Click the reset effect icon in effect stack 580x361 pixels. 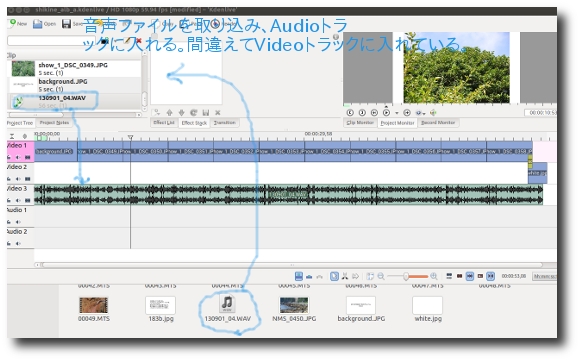(193, 112)
